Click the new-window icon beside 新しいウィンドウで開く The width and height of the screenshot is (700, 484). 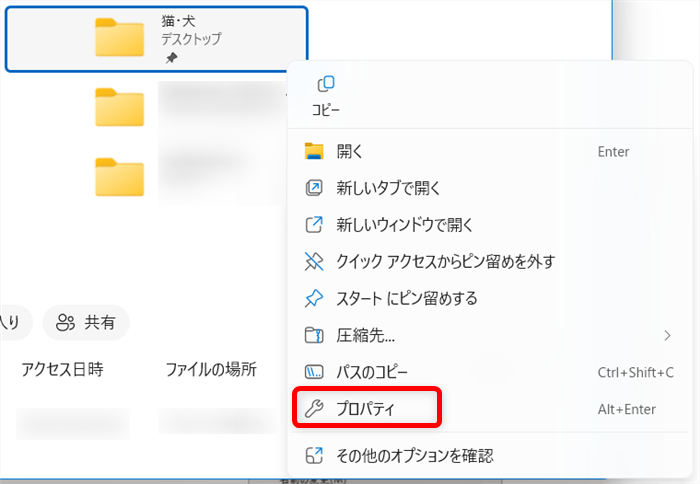pyautogui.click(x=314, y=225)
